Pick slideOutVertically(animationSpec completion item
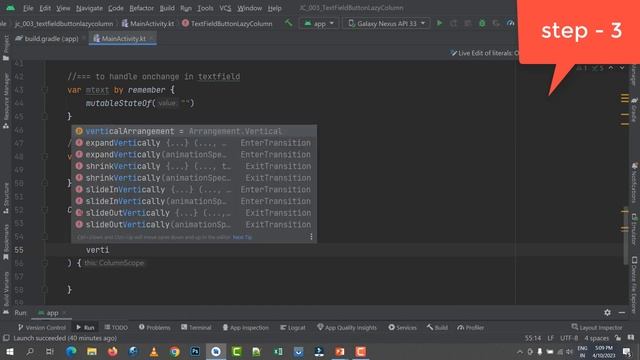The width and height of the screenshot is (640, 360). 194,224
